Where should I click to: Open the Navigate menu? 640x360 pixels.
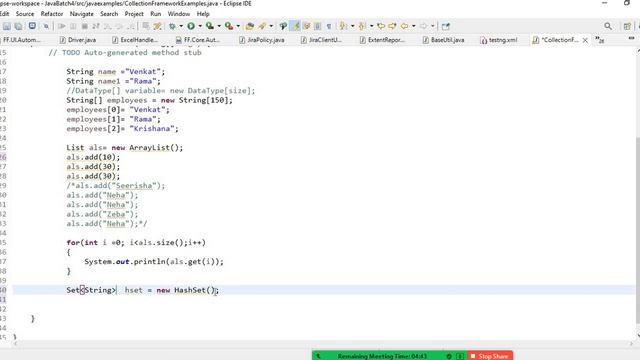[x=82, y=14]
